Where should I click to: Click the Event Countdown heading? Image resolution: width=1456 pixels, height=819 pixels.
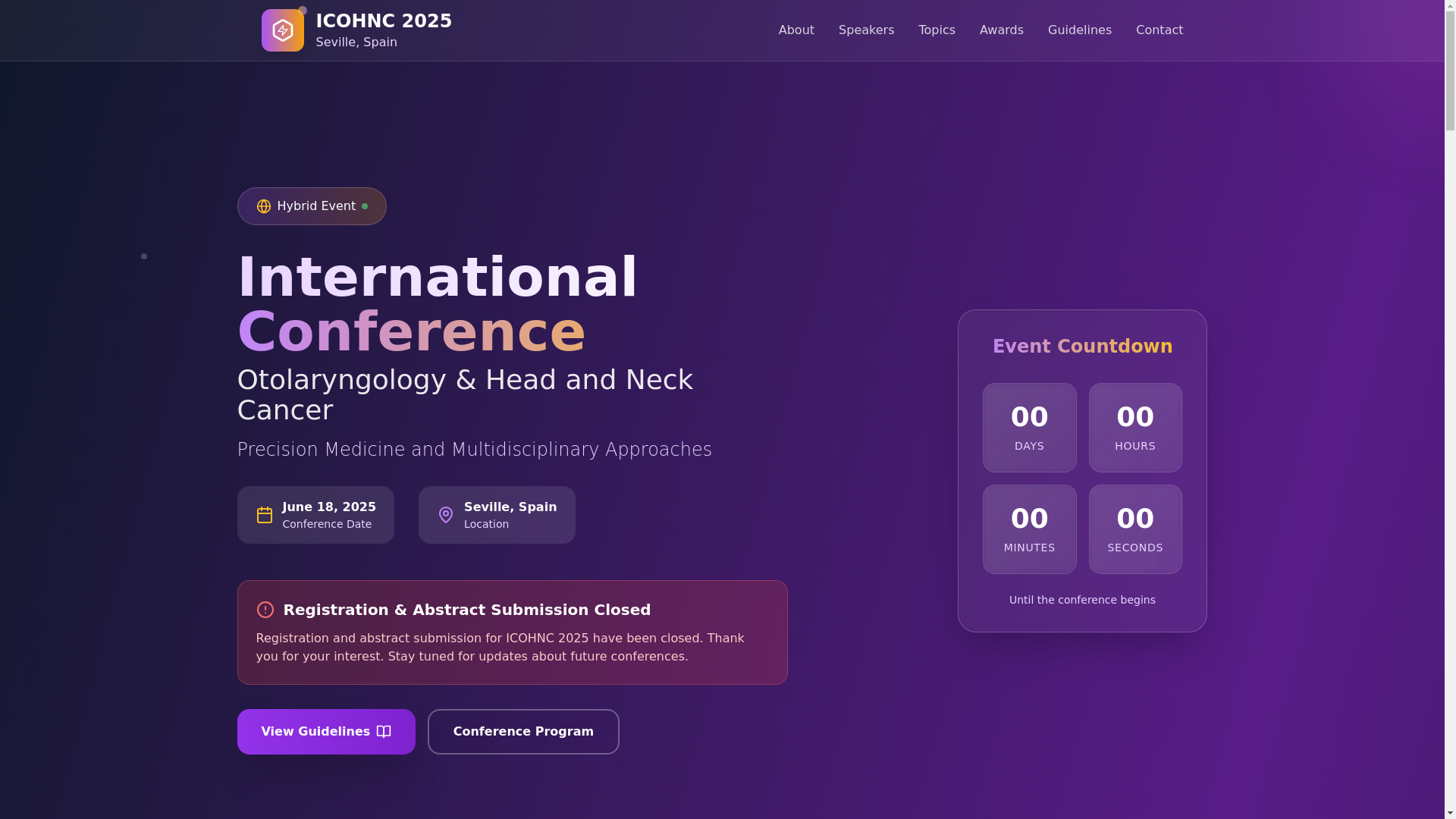pyautogui.click(x=1082, y=347)
